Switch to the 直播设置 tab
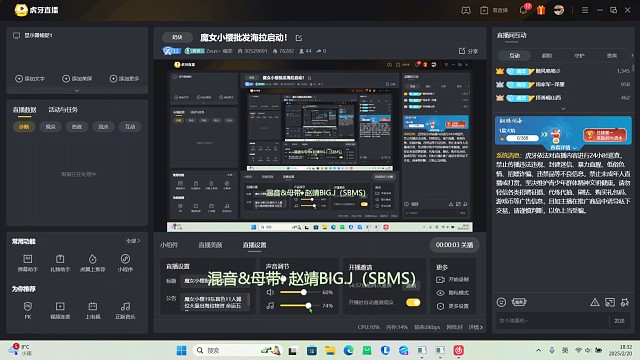This screenshot has height=360, width=640. pyautogui.click(x=254, y=245)
